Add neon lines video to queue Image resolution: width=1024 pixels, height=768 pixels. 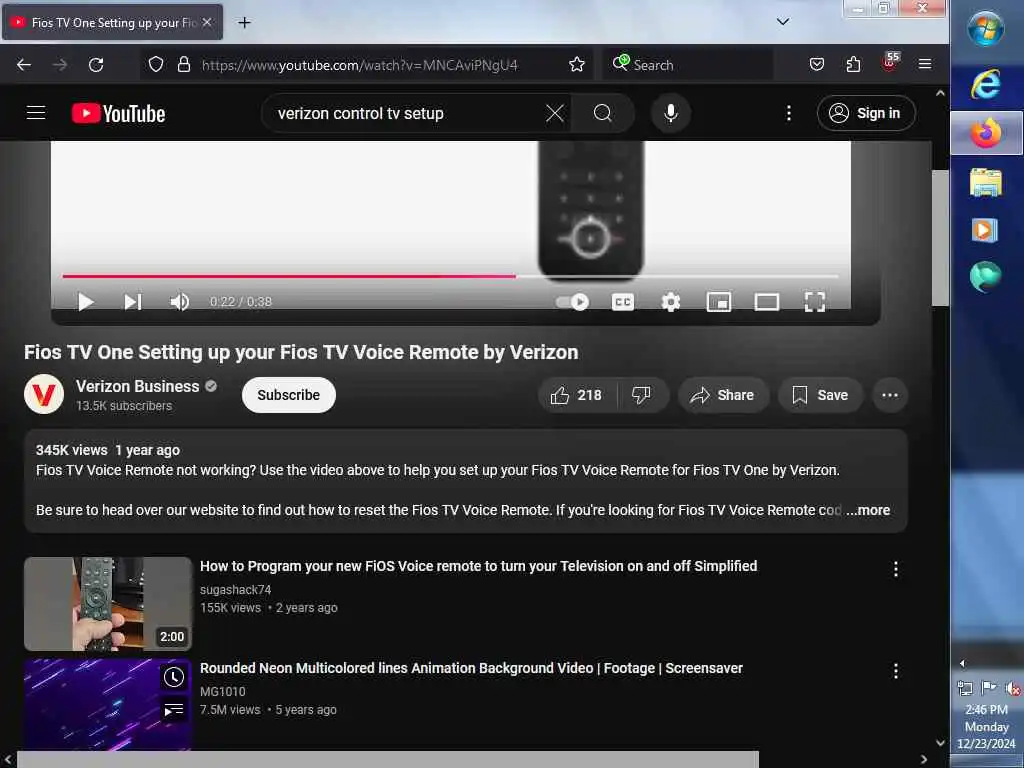(174, 709)
